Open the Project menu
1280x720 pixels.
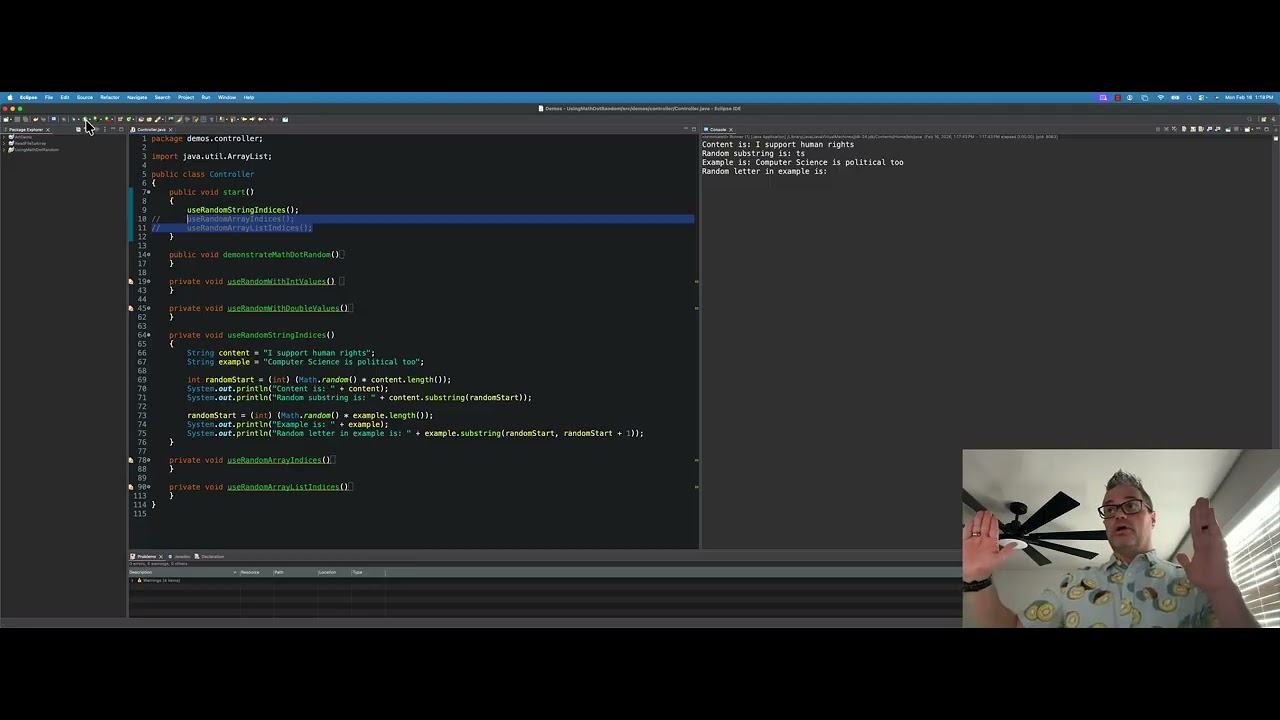[x=186, y=97]
